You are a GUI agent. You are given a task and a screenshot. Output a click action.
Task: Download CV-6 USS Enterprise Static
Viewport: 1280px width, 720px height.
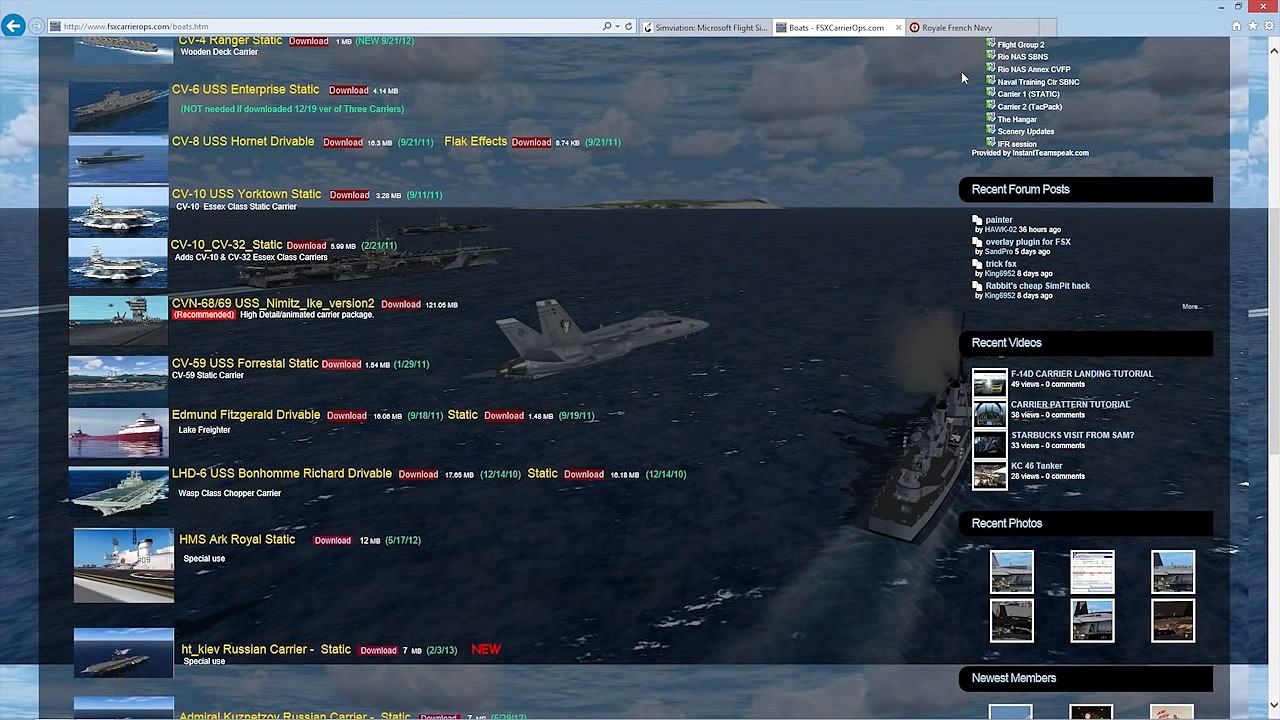pos(349,91)
